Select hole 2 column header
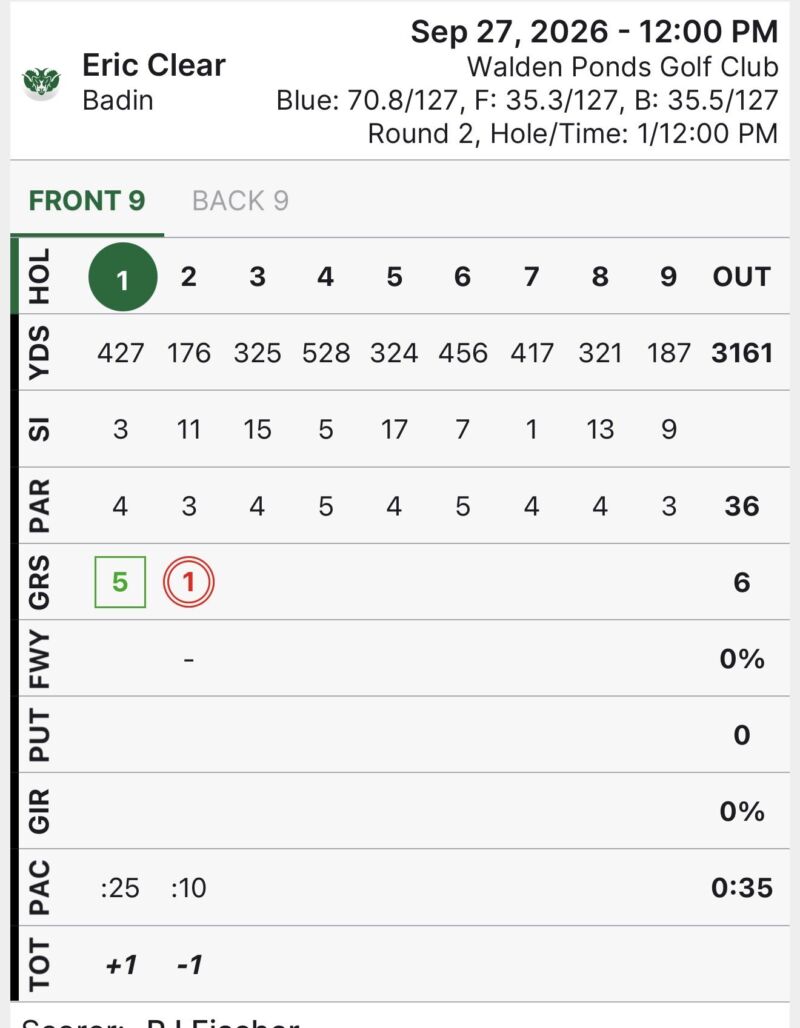This screenshot has width=800, height=1028. click(x=189, y=277)
